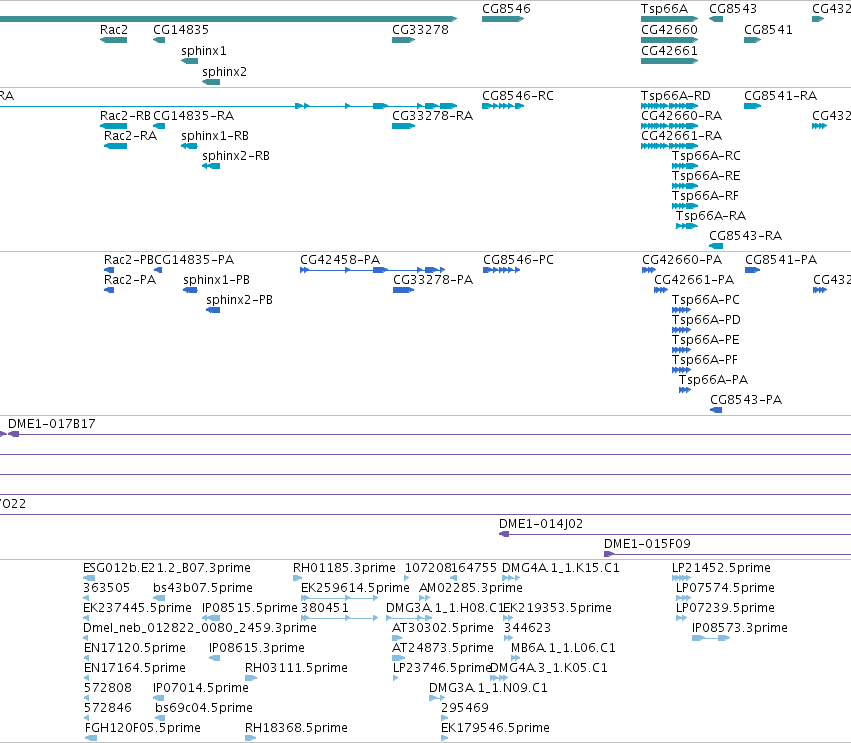Viewport: 851px width, 743px height.
Task: Select BAC clone DME1-015F09
Action: 727,555
